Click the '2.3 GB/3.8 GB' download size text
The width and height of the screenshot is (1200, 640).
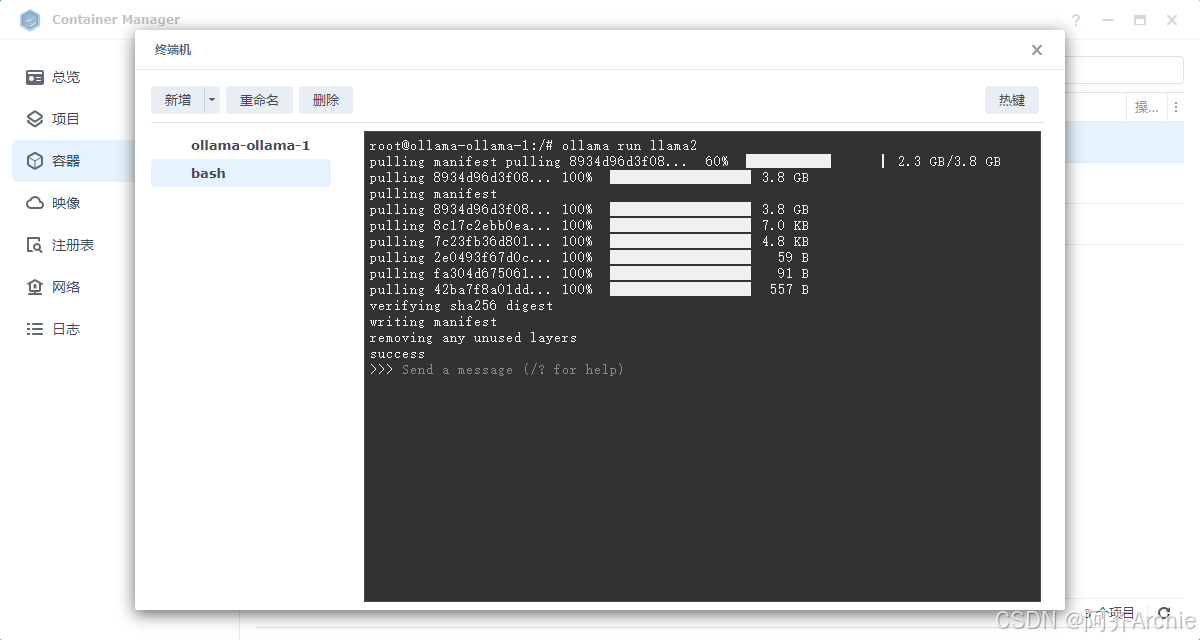(949, 162)
